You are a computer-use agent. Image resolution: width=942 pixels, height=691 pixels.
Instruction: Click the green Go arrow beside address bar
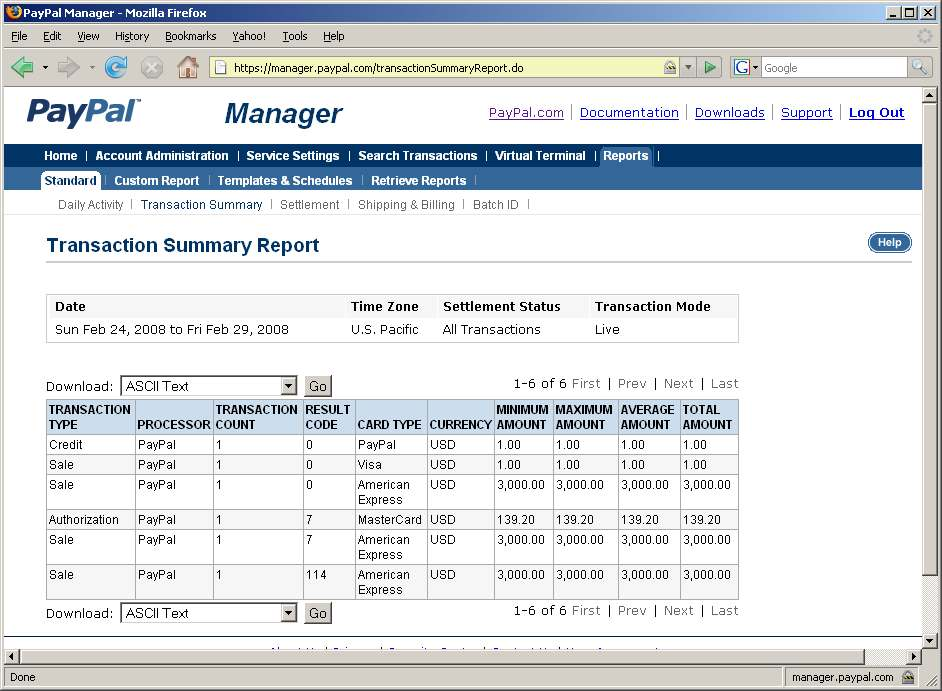point(710,68)
